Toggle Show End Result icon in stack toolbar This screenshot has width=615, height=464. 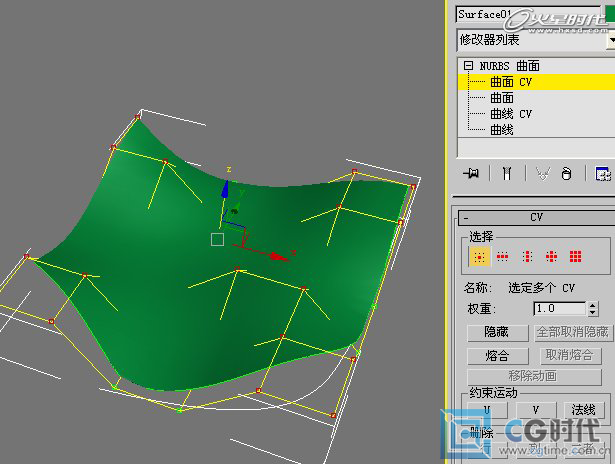coord(507,173)
